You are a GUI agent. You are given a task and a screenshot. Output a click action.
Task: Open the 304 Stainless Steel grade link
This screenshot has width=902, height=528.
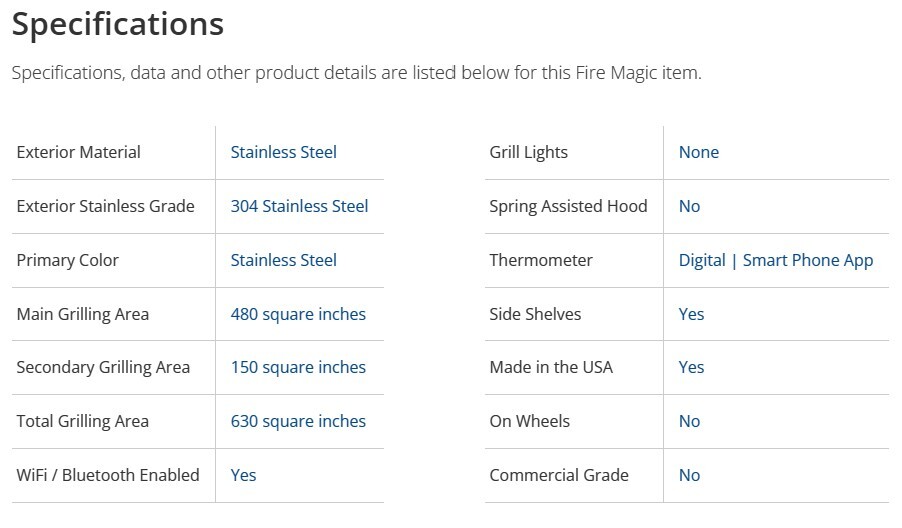coord(299,206)
